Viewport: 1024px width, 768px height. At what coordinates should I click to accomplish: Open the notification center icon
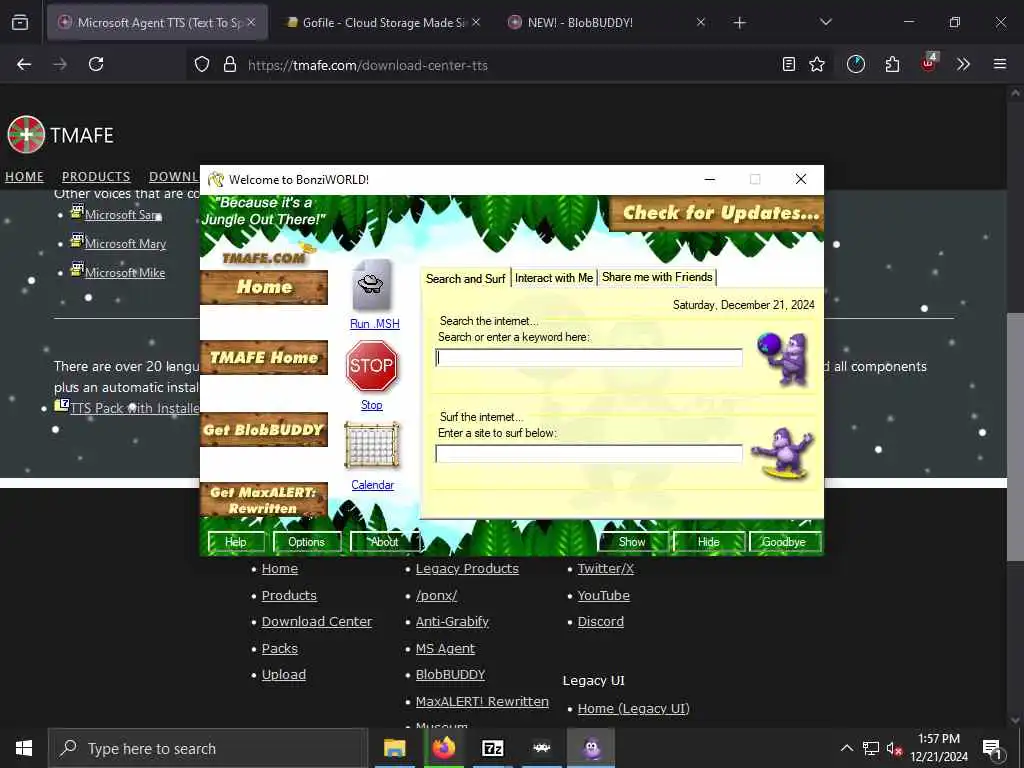(x=992, y=748)
